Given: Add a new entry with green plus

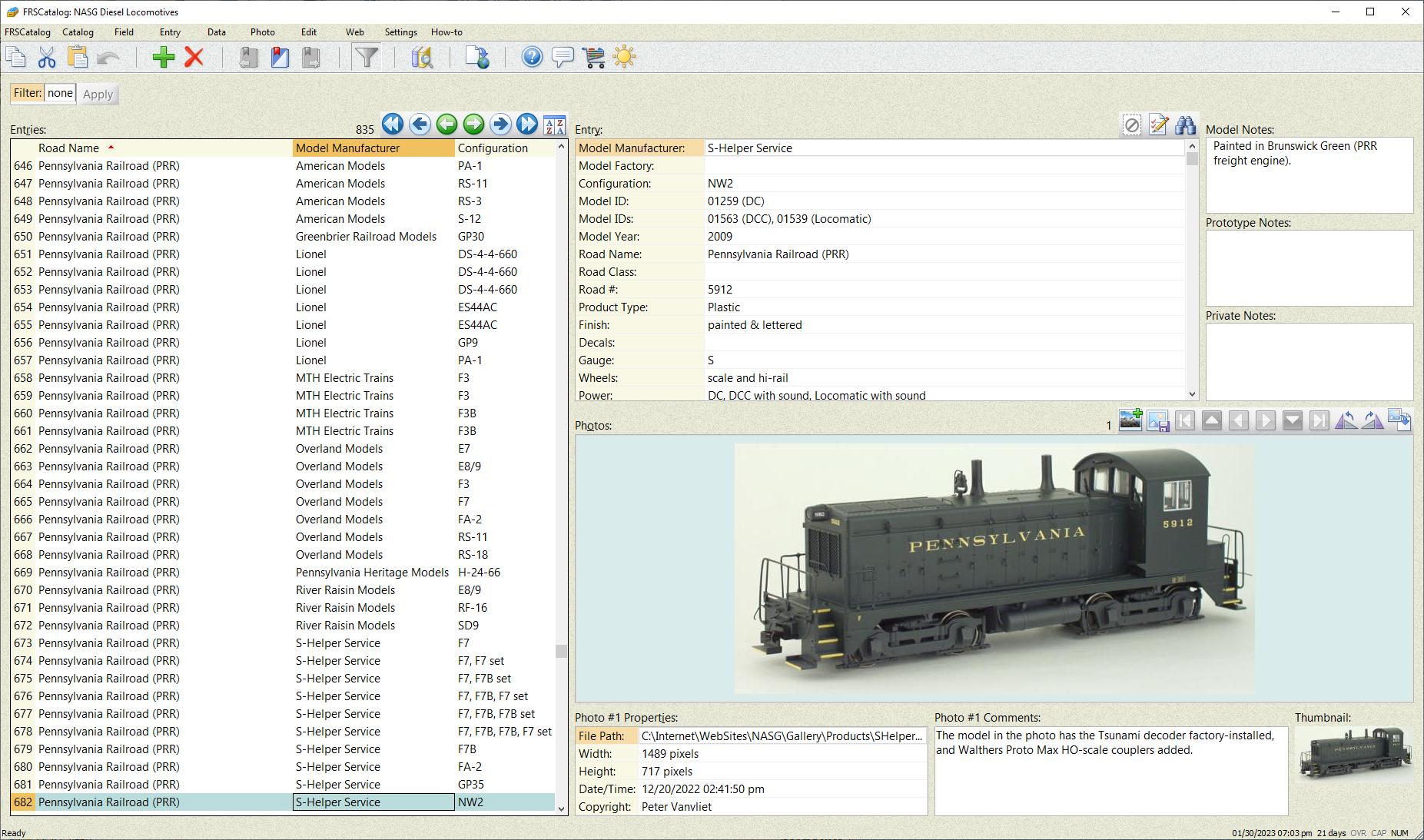Looking at the screenshot, I should point(164,57).
